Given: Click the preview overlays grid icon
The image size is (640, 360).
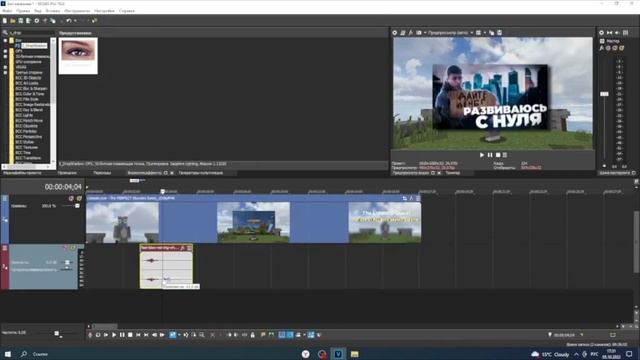Looking at the screenshot, I should click(x=478, y=33).
